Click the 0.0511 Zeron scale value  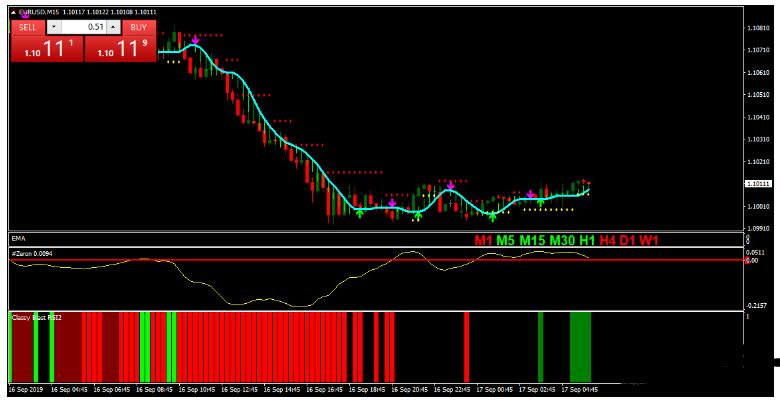point(757,253)
